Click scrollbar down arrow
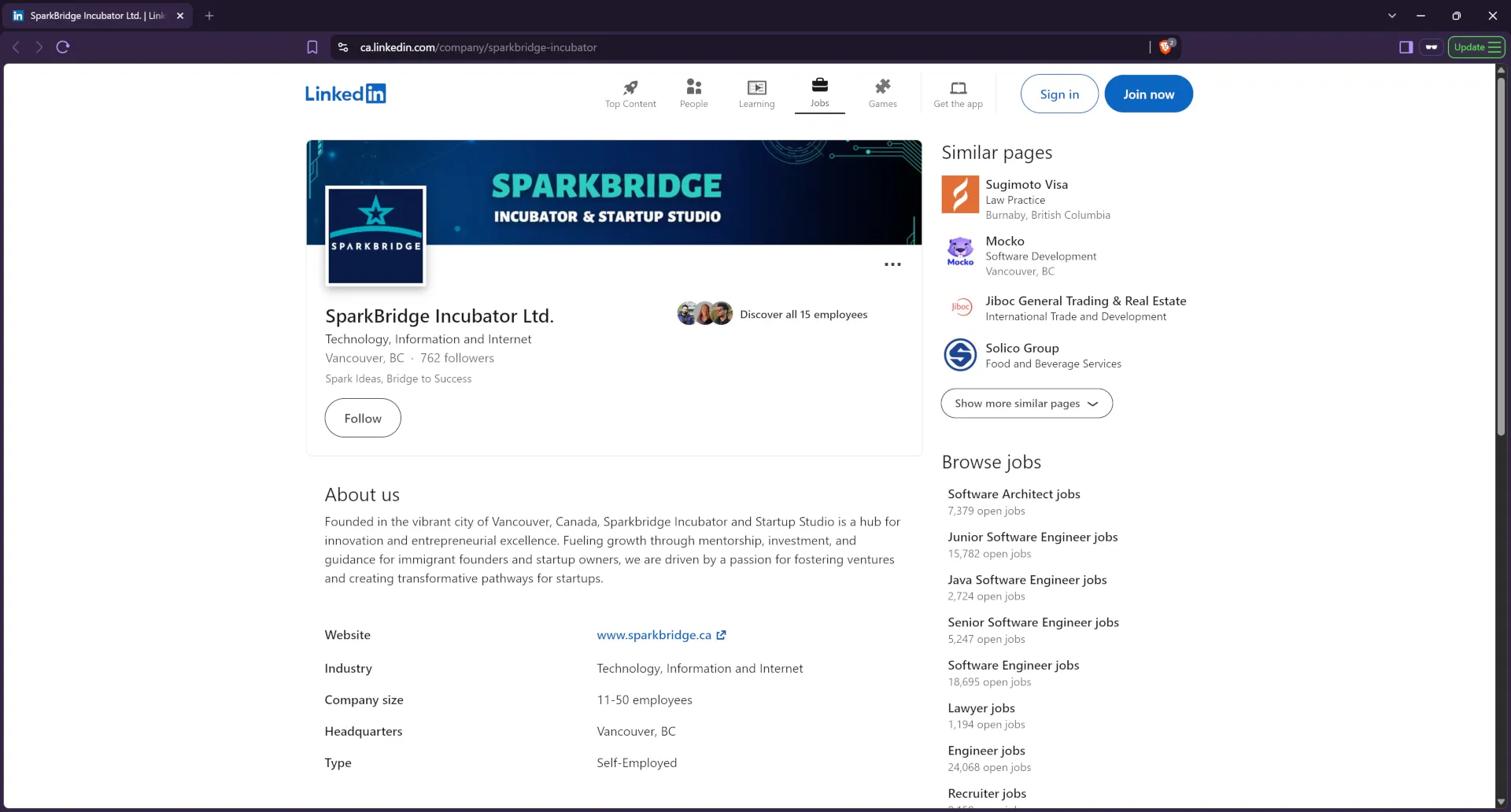 pyautogui.click(x=1501, y=802)
